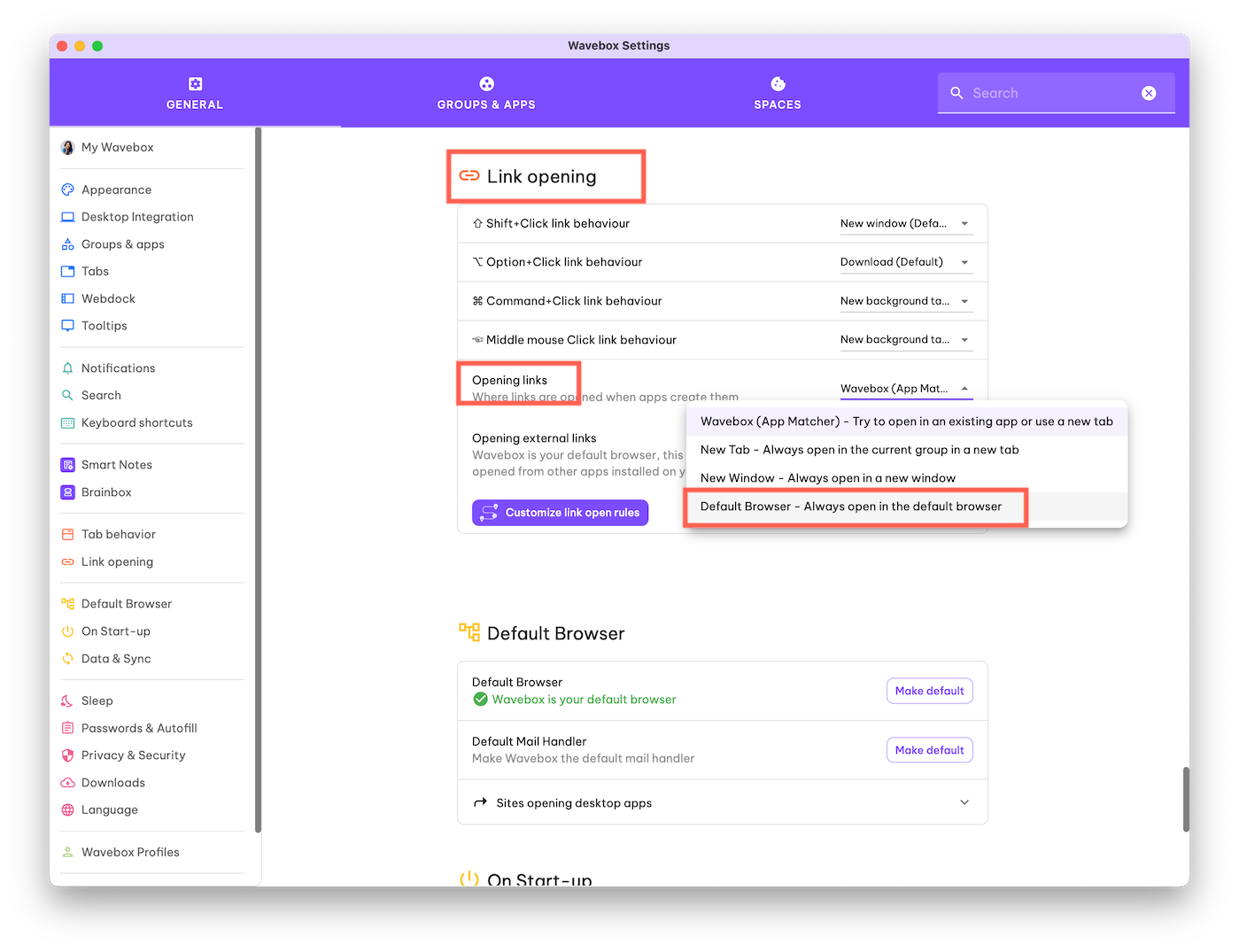Open Option+Click link behaviour dropdown
This screenshot has width=1239, height=952.
click(x=906, y=262)
